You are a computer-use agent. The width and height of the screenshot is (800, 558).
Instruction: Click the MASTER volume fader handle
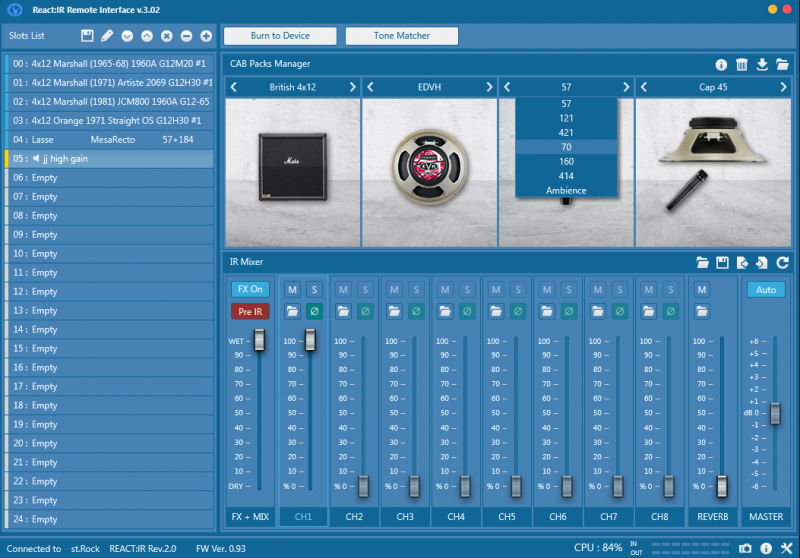[x=773, y=412]
